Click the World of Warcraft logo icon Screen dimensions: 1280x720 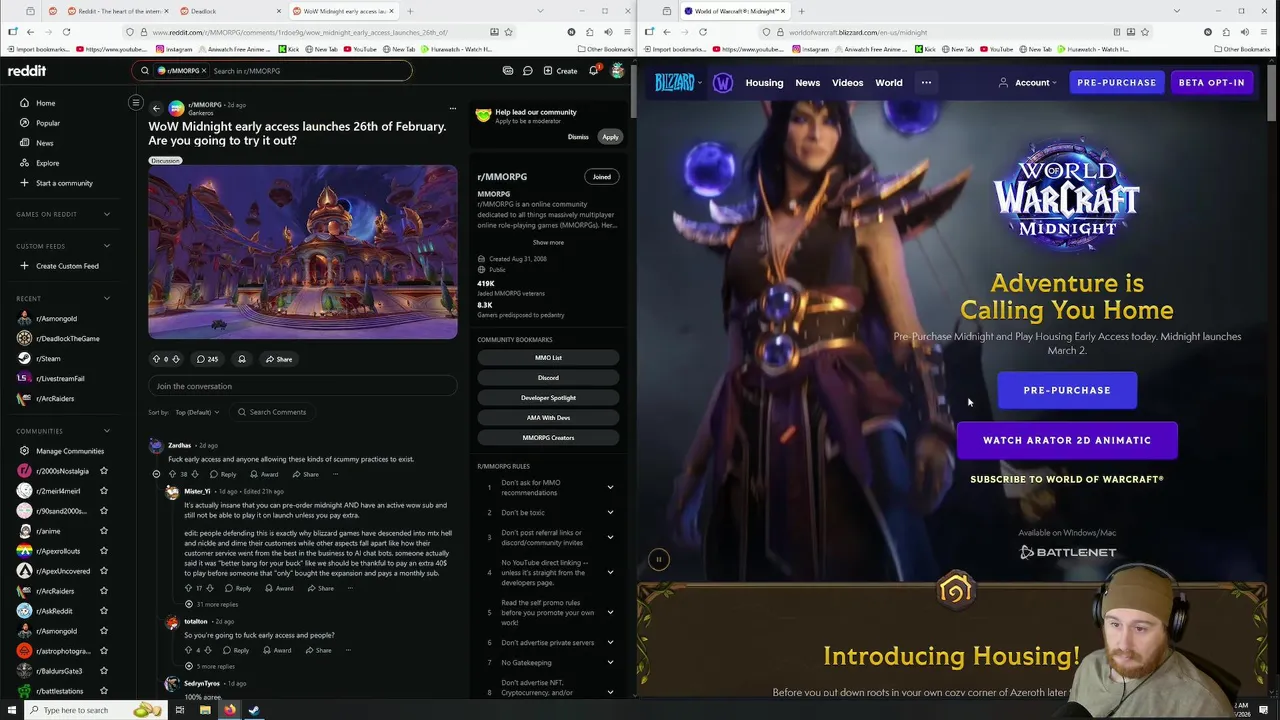coord(723,83)
